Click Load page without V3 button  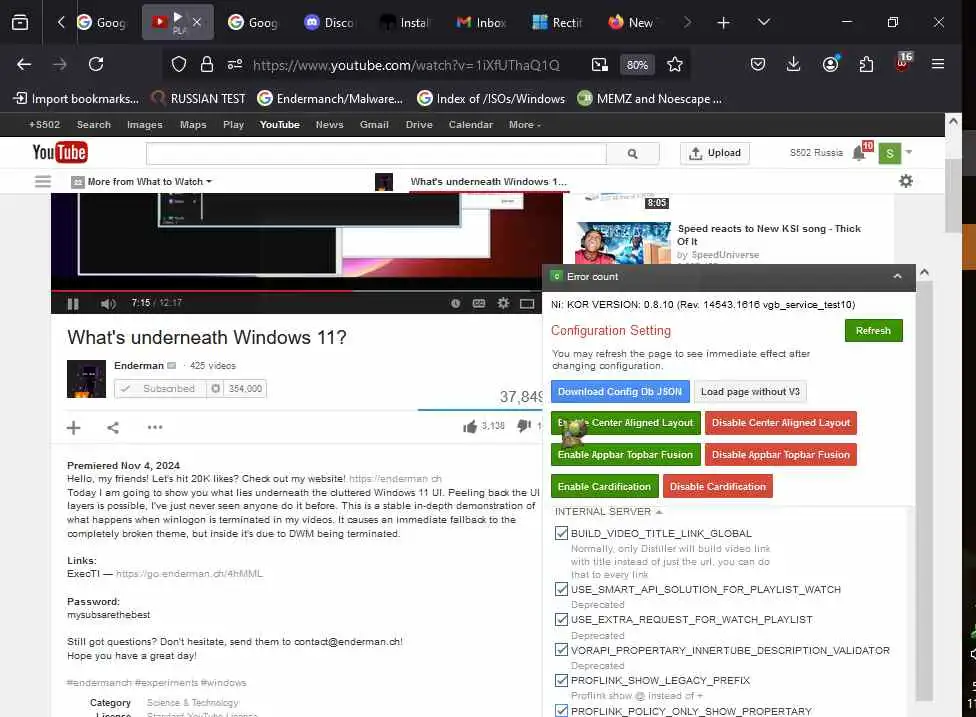[750, 391]
